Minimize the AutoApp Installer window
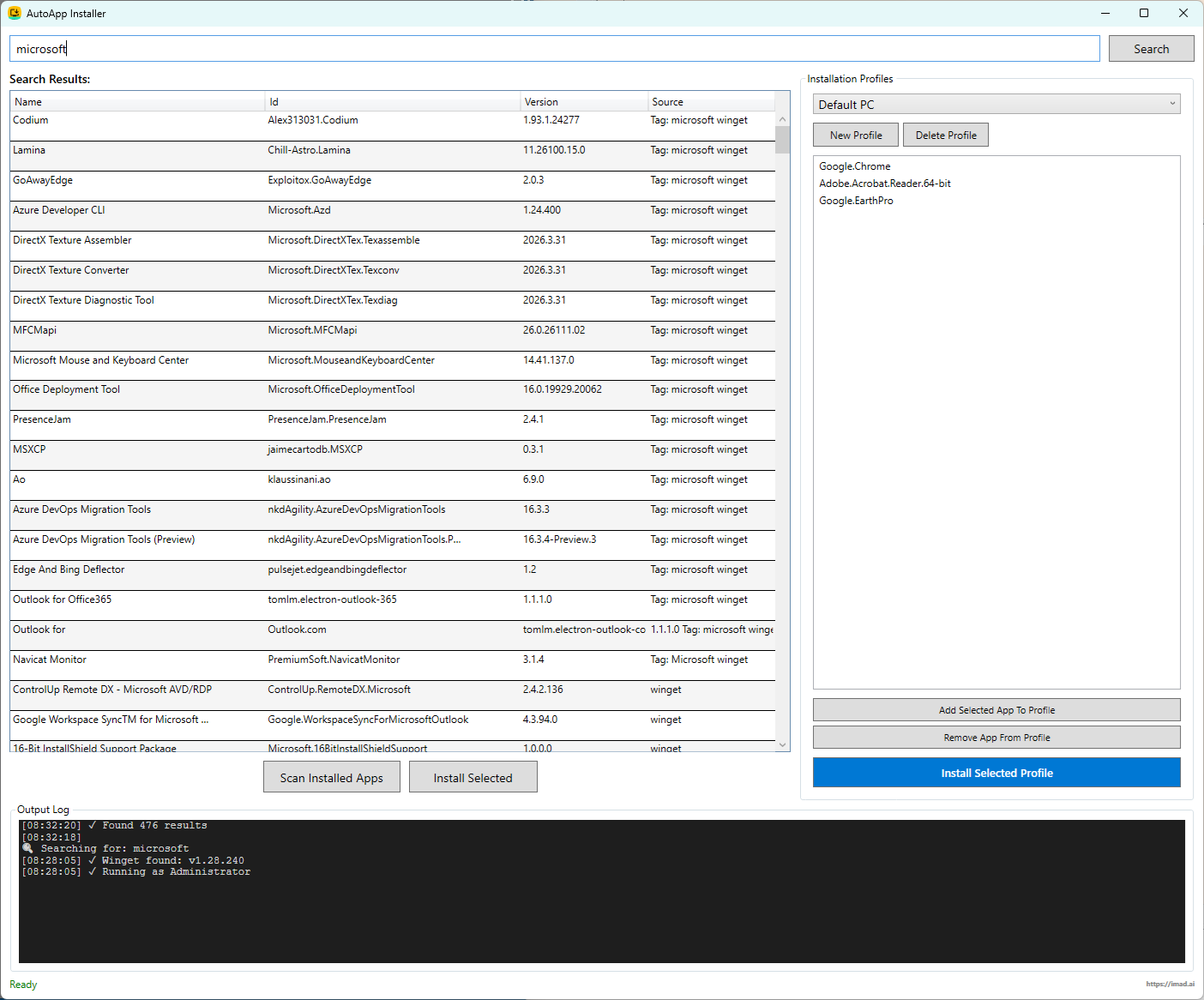This screenshot has width=1204, height=1000. point(1105,13)
